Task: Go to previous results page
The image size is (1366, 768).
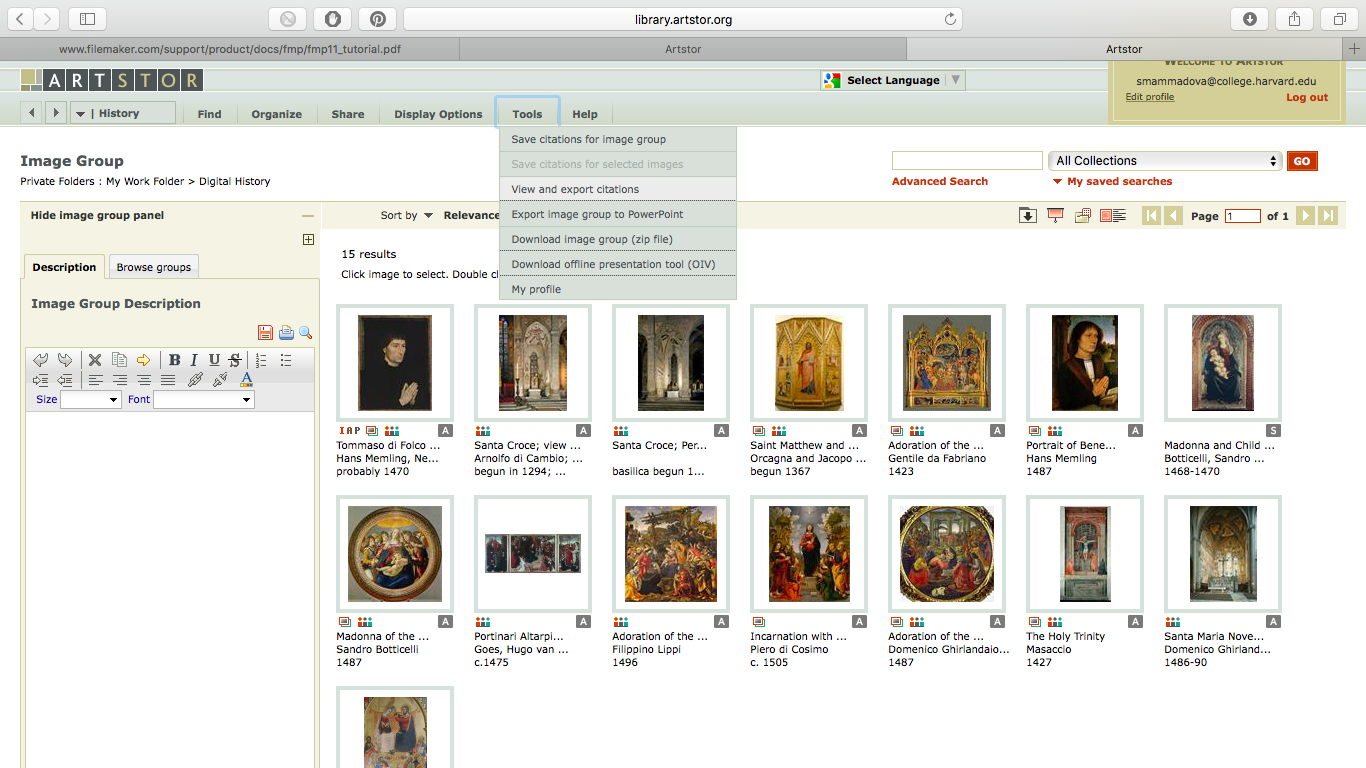Action: [x=1174, y=215]
